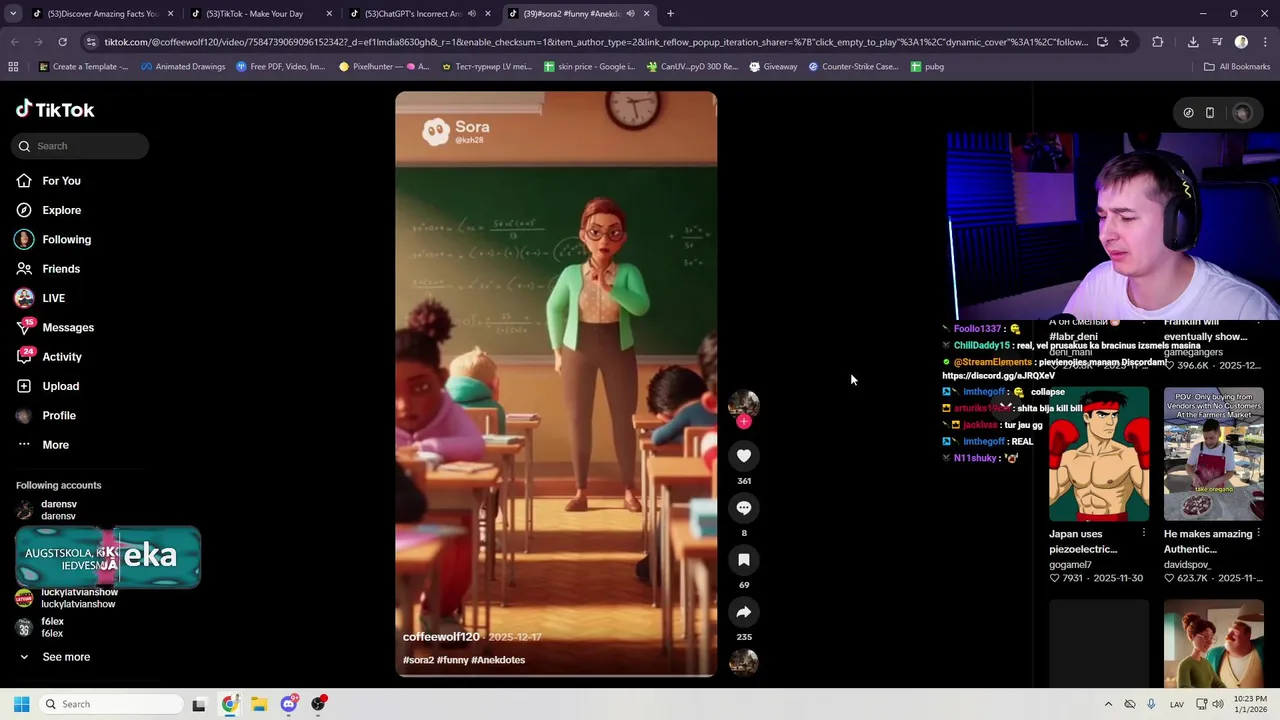The width and height of the screenshot is (1280, 720).
Task: Open Chrome extensions puzzle icon
Action: coord(1158,42)
